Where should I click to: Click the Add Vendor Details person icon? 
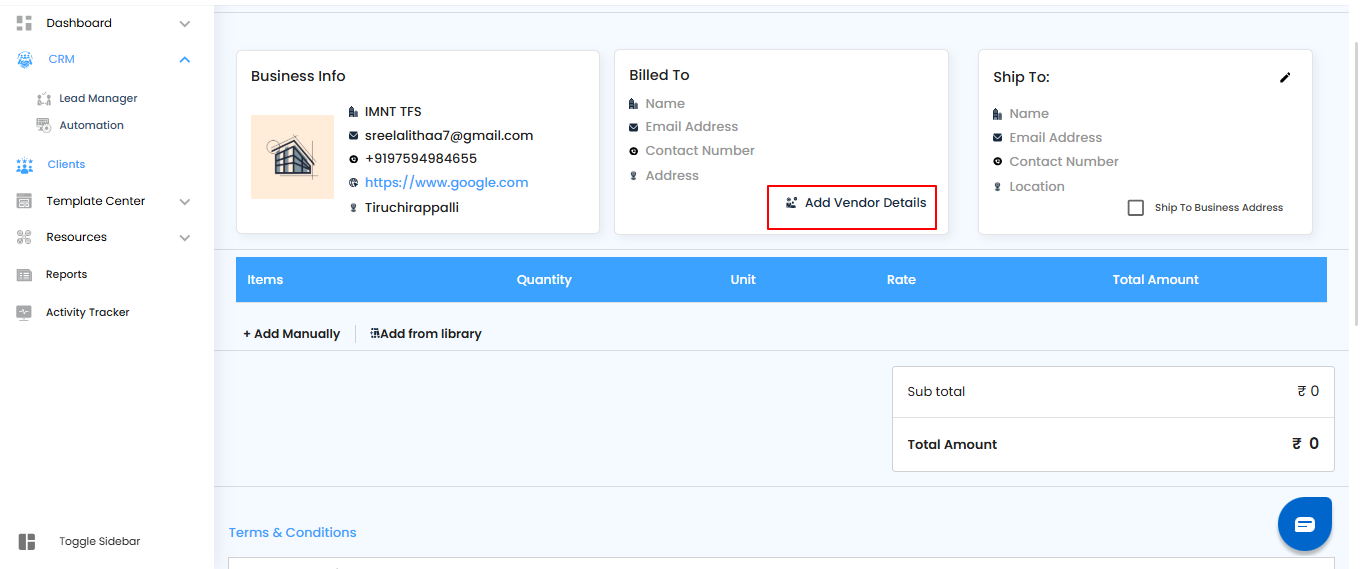[x=791, y=203]
